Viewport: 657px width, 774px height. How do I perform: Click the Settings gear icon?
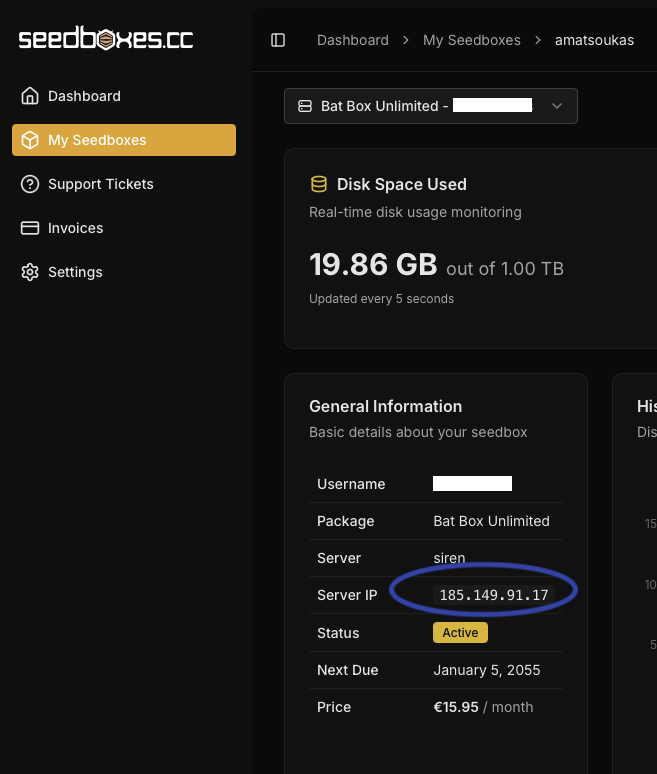(30, 272)
